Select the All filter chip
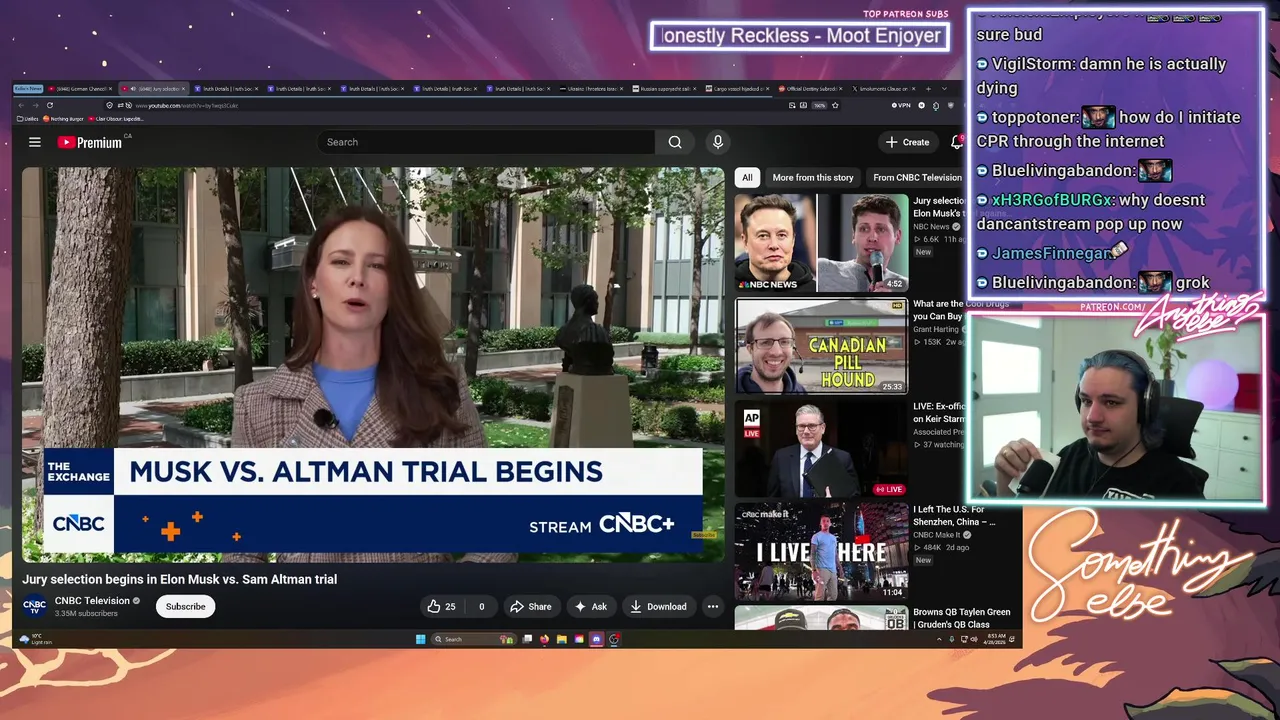The image size is (1280, 720). 746,178
